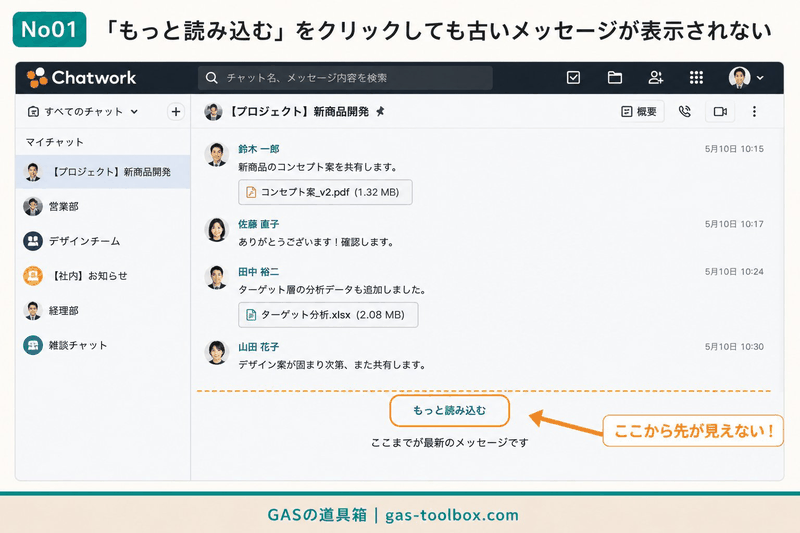This screenshot has height=533, width=800.
Task: Click the chat title avatar in header
Action: tap(213, 111)
